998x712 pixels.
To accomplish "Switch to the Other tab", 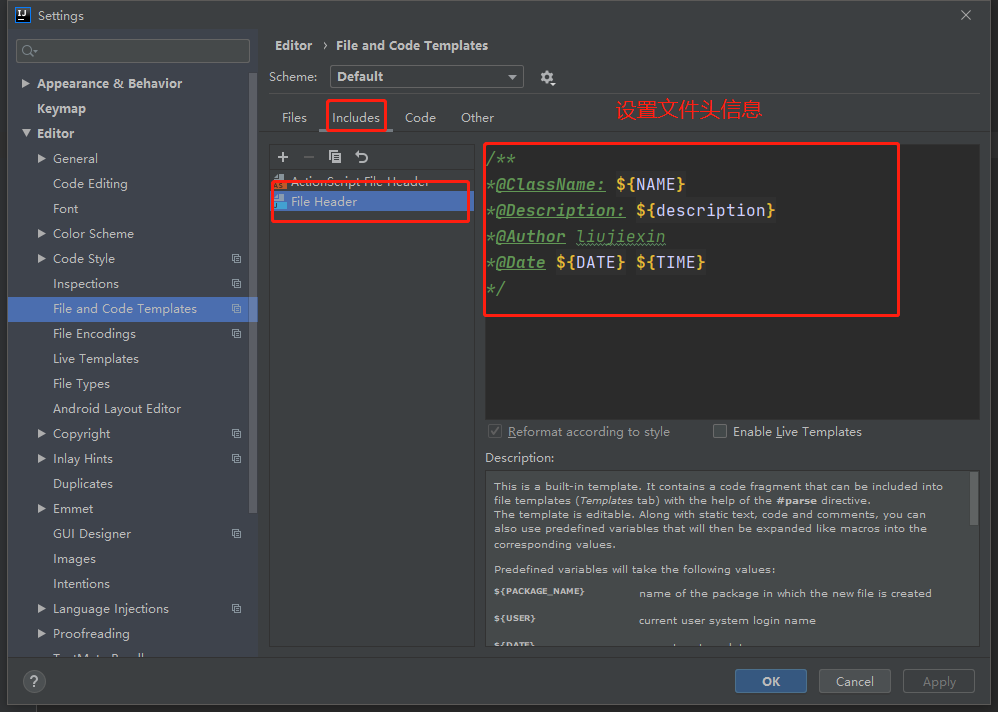I will pos(477,118).
